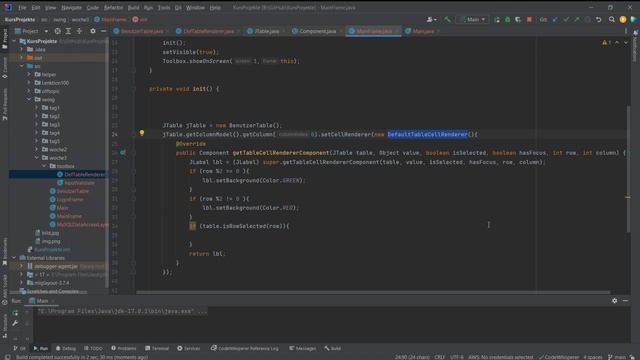Expand the out folder
Screen dimensions: 640x360
(x=22, y=58)
